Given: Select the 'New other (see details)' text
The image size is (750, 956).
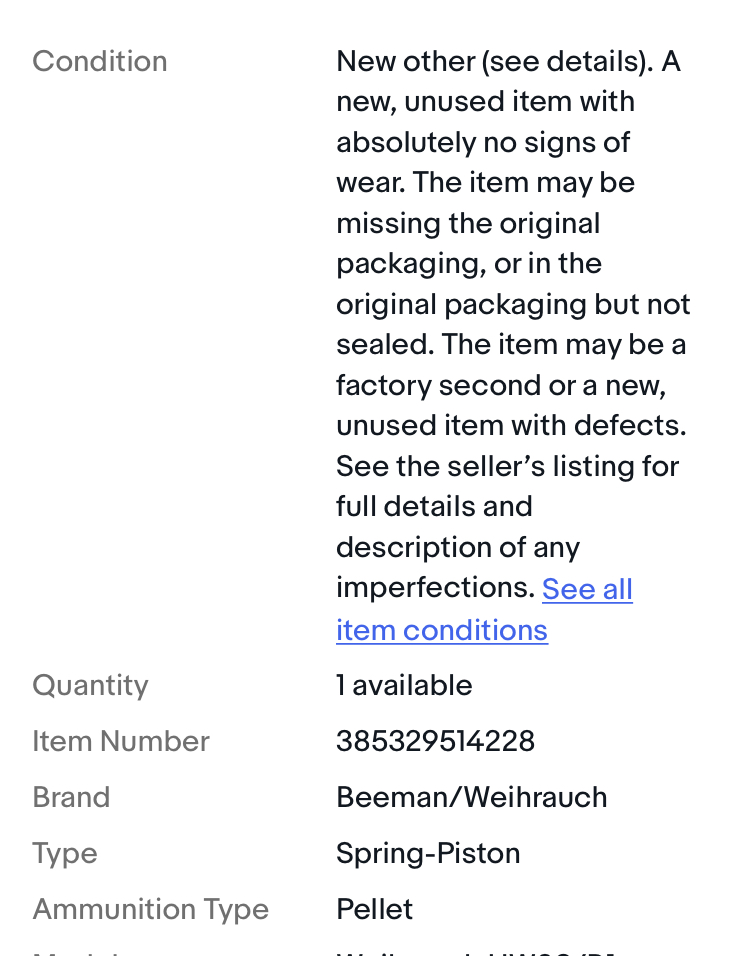Looking at the screenshot, I should (x=494, y=62).
